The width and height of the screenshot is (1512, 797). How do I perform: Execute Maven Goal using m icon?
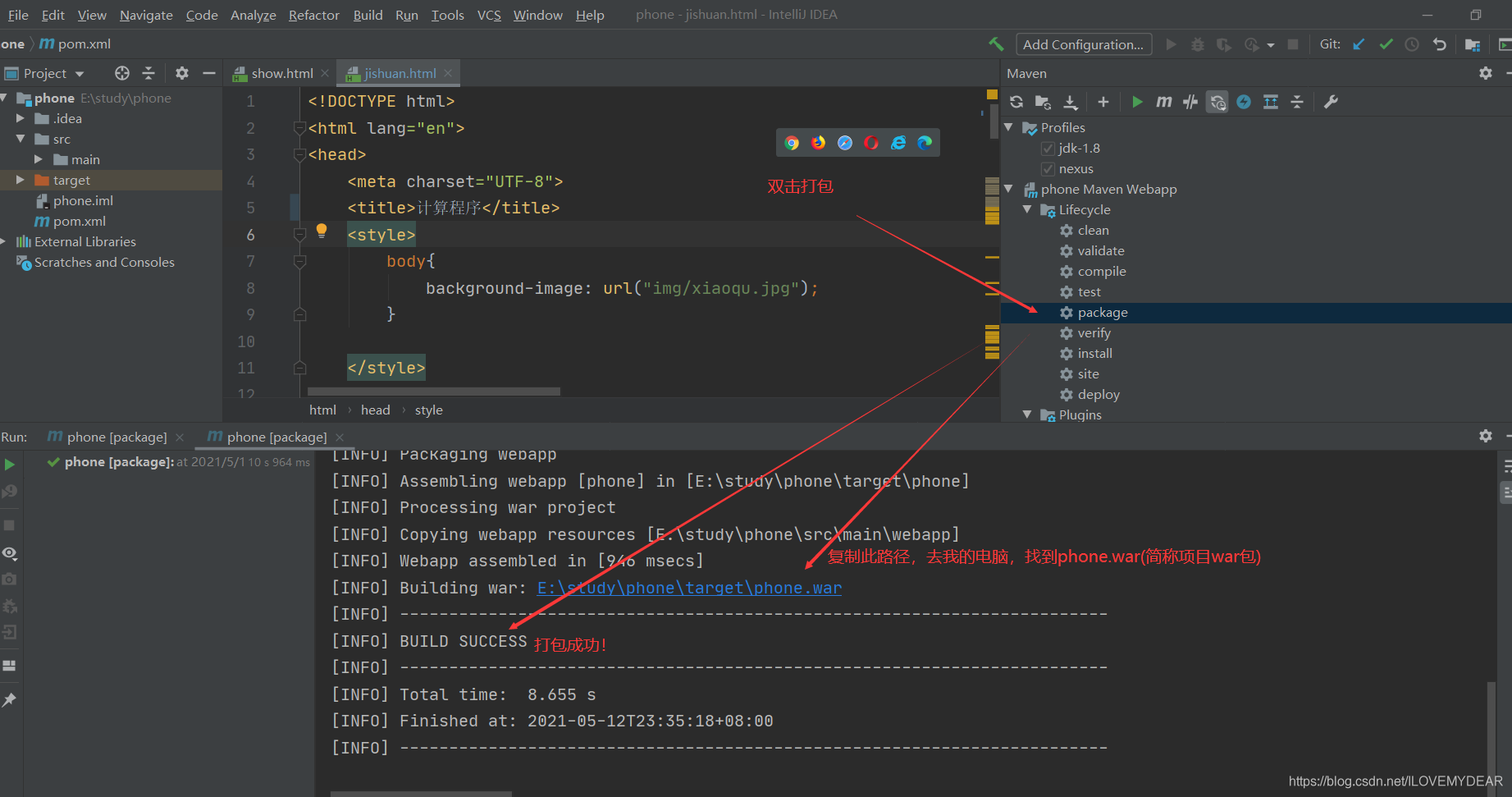[x=1164, y=102]
